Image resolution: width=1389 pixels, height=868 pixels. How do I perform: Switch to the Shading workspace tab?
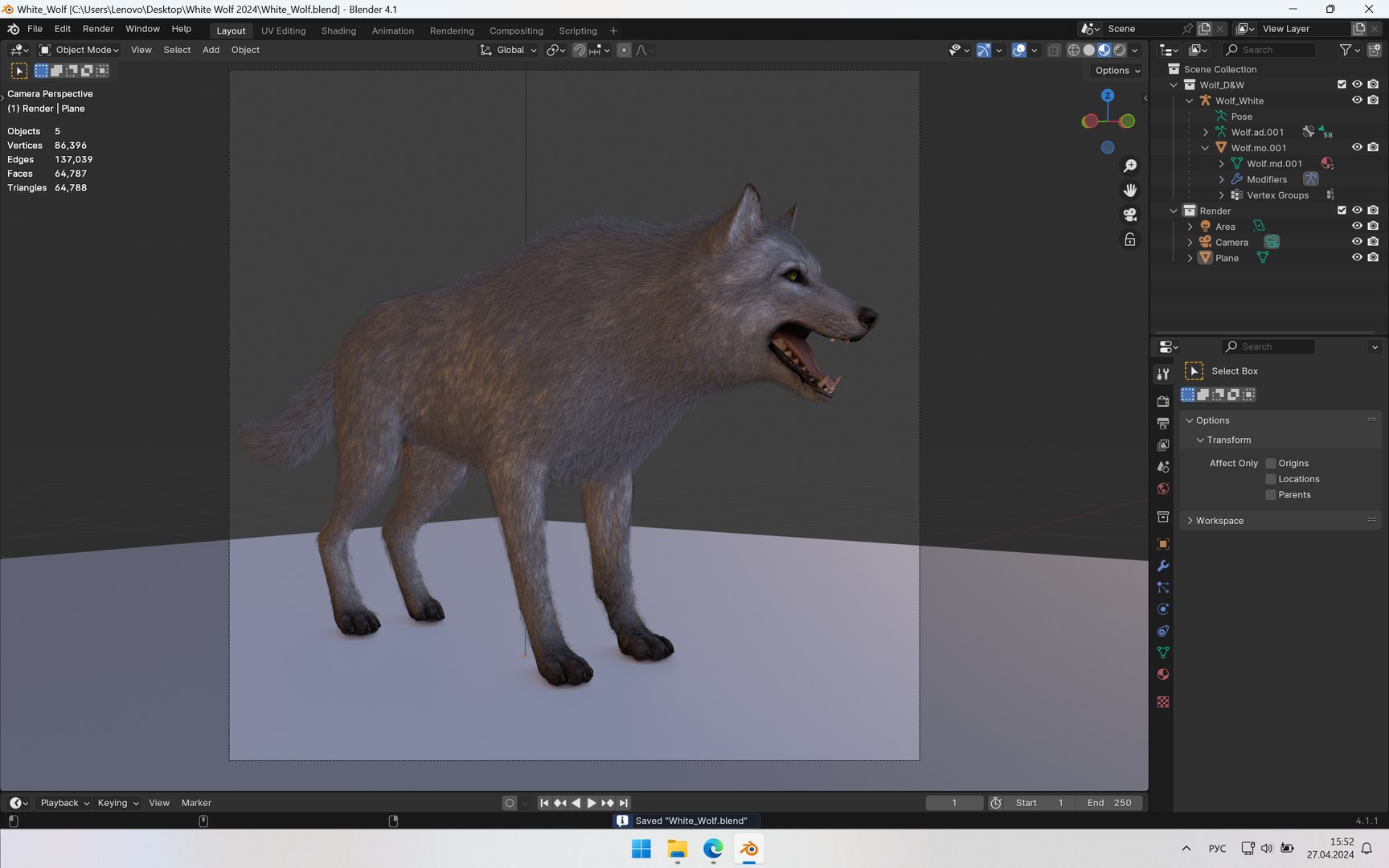pos(338,31)
